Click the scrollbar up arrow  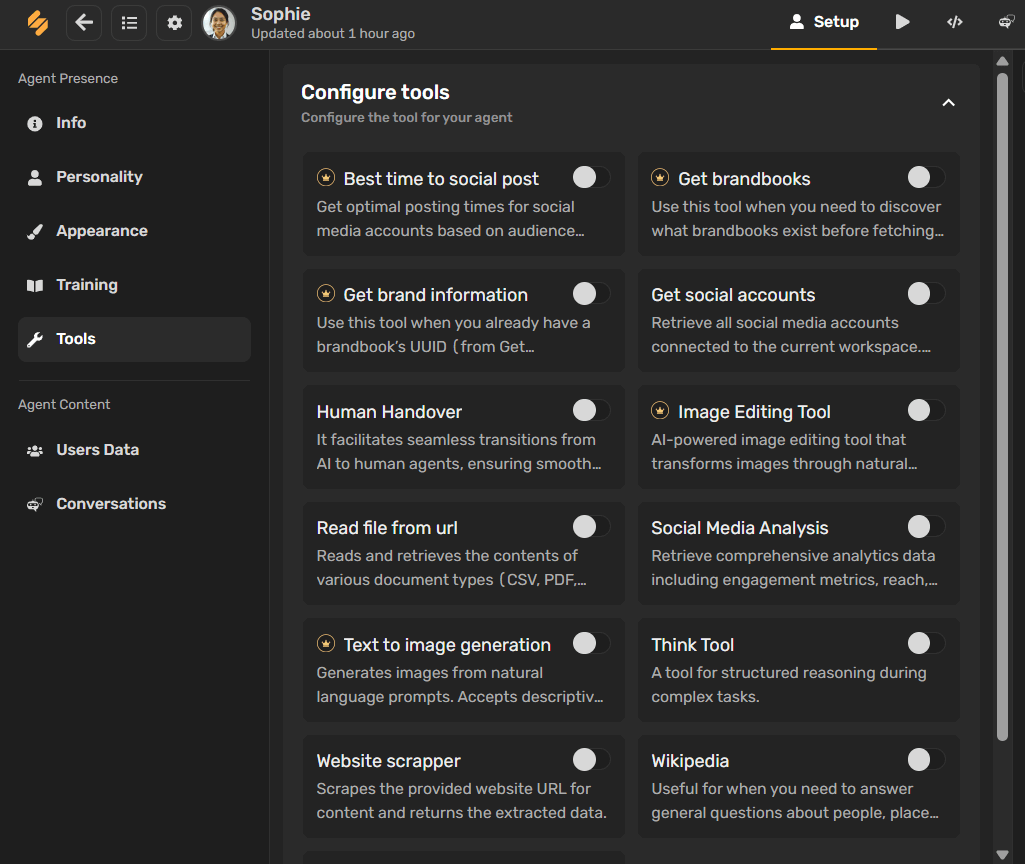(x=1002, y=61)
